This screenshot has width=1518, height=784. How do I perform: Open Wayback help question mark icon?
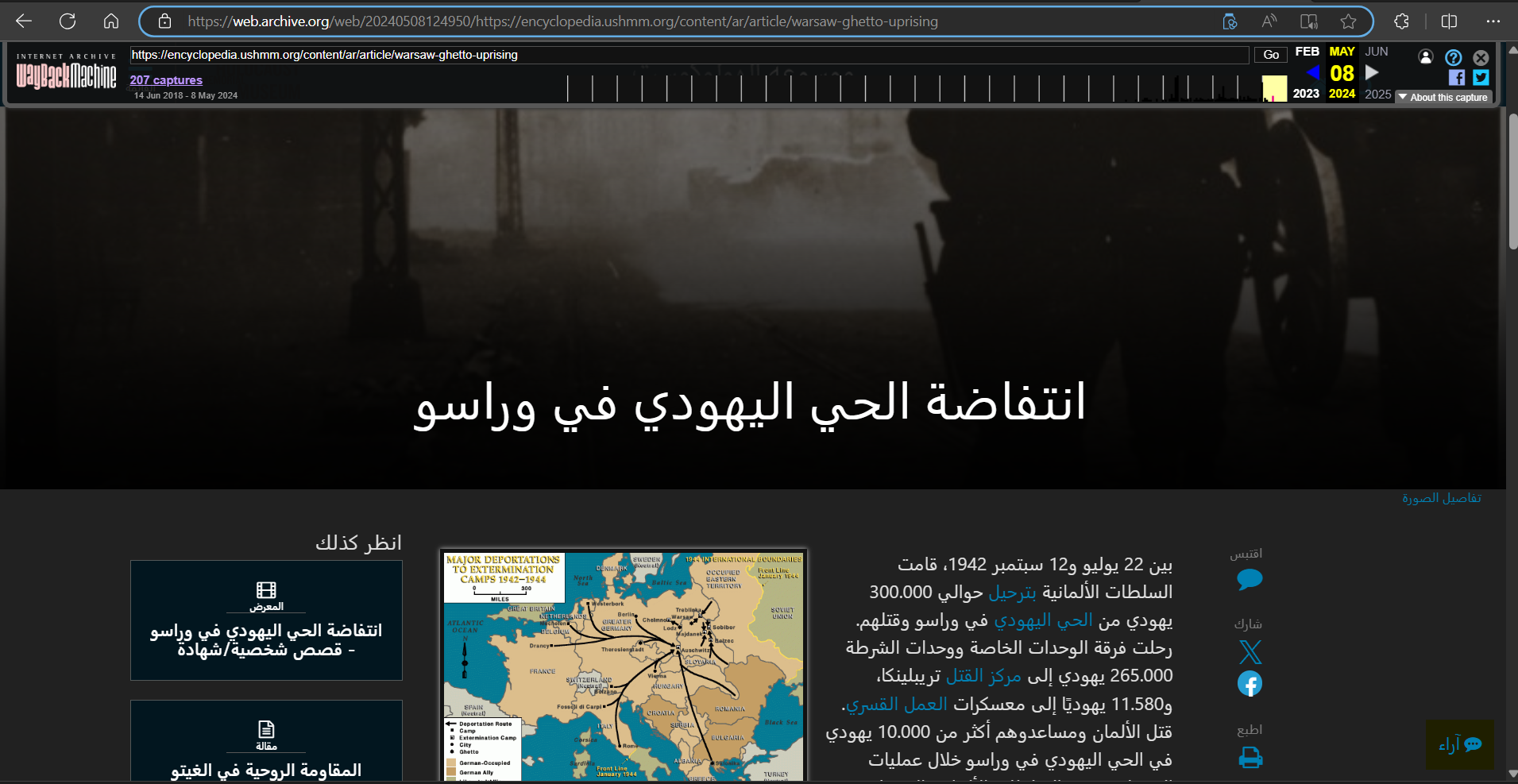[x=1453, y=57]
